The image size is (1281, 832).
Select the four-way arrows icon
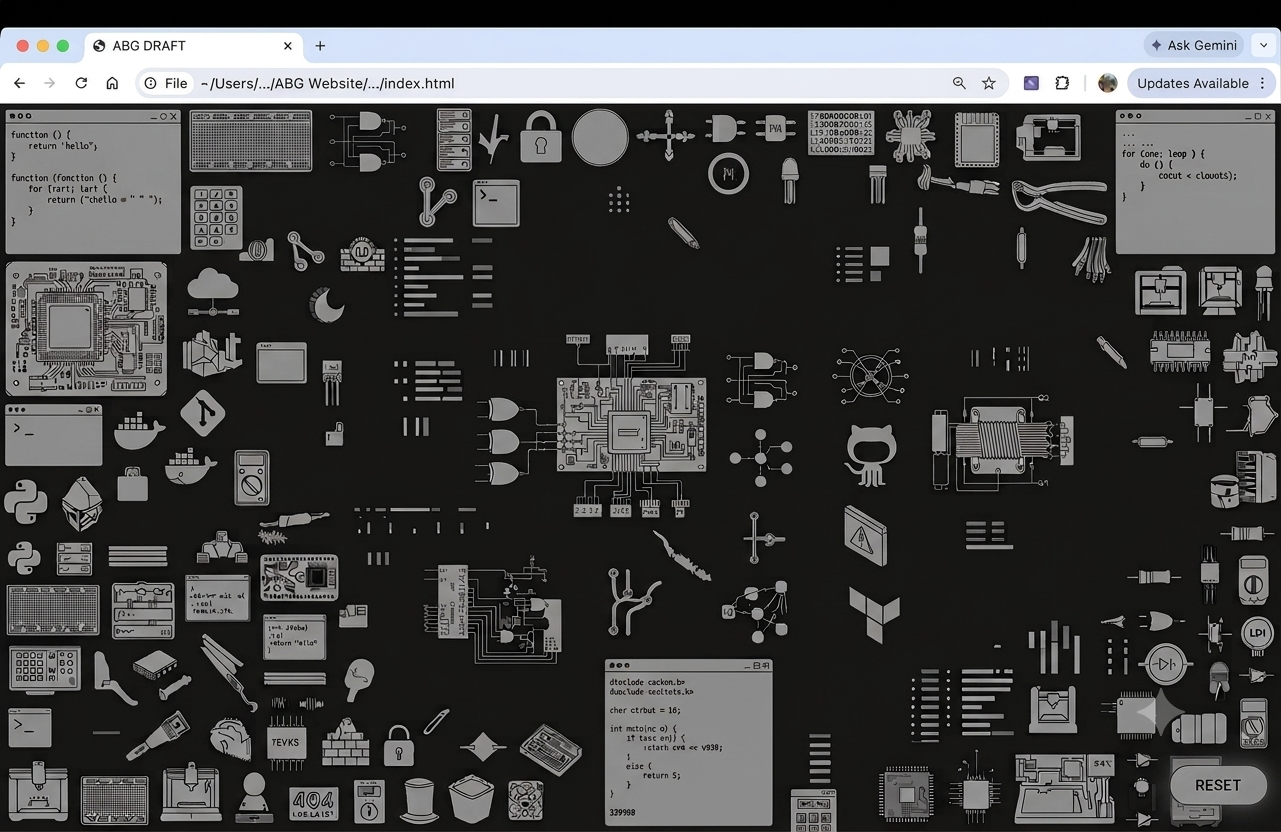(666, 134)
